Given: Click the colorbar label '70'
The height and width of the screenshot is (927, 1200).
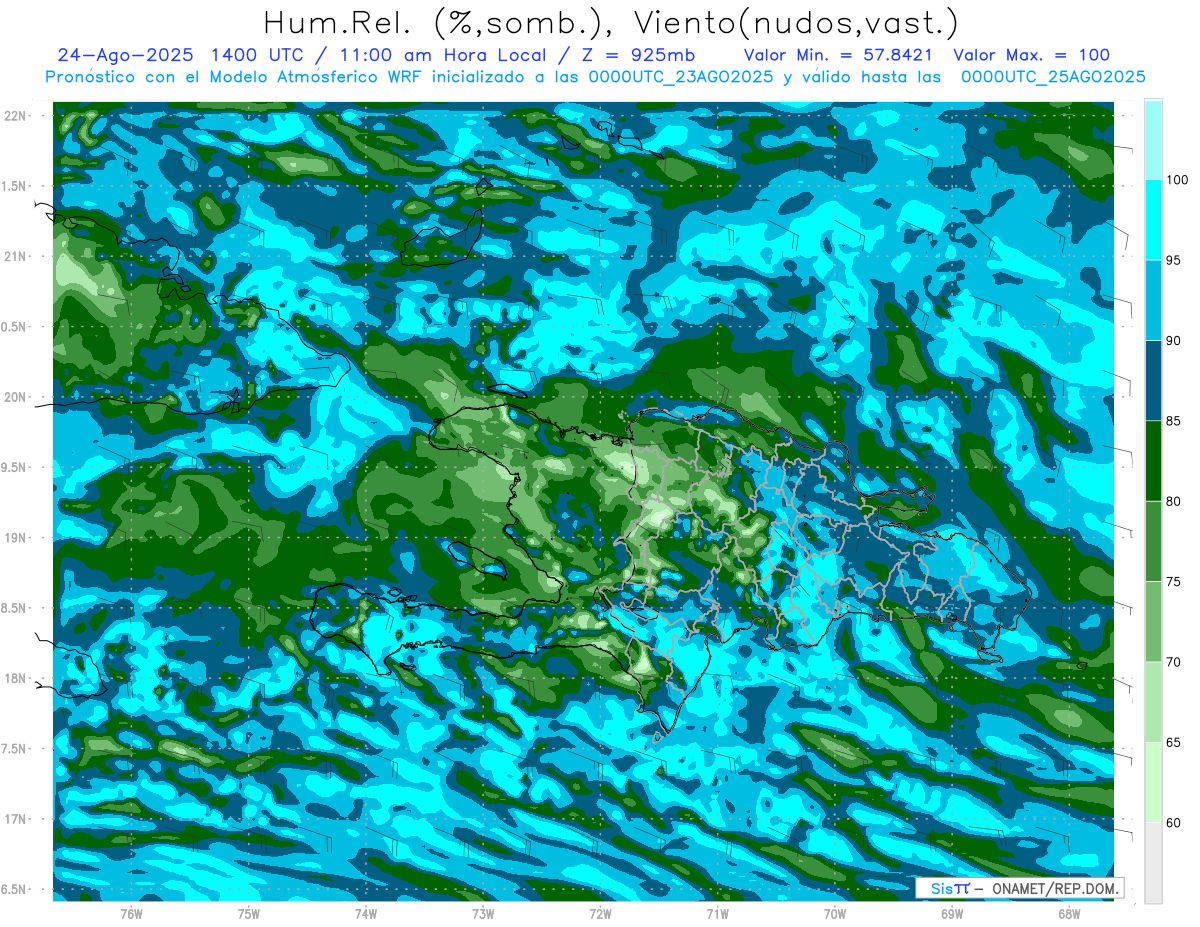Looking at the screenshot, I should coord(1174,662).
